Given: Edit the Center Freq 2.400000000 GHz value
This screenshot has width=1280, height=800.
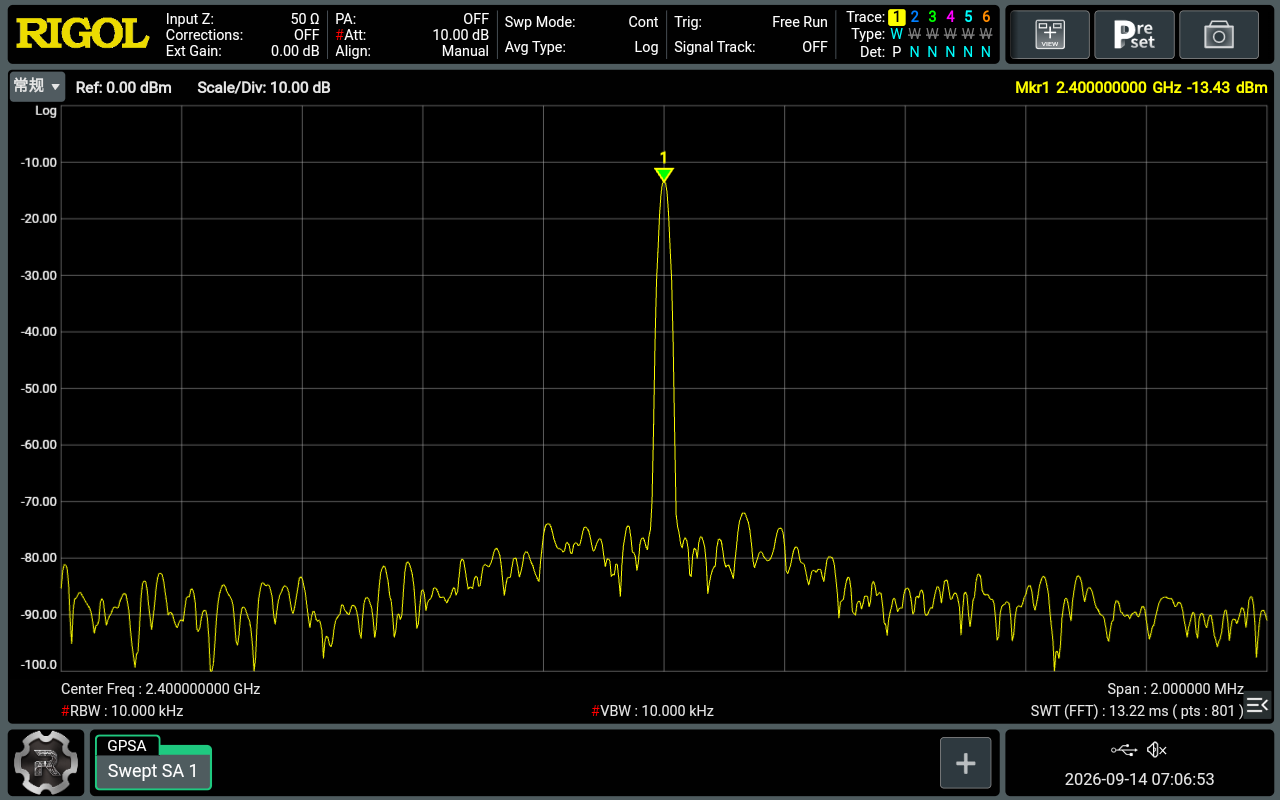Looking at the screenshot, I should 160,689.
